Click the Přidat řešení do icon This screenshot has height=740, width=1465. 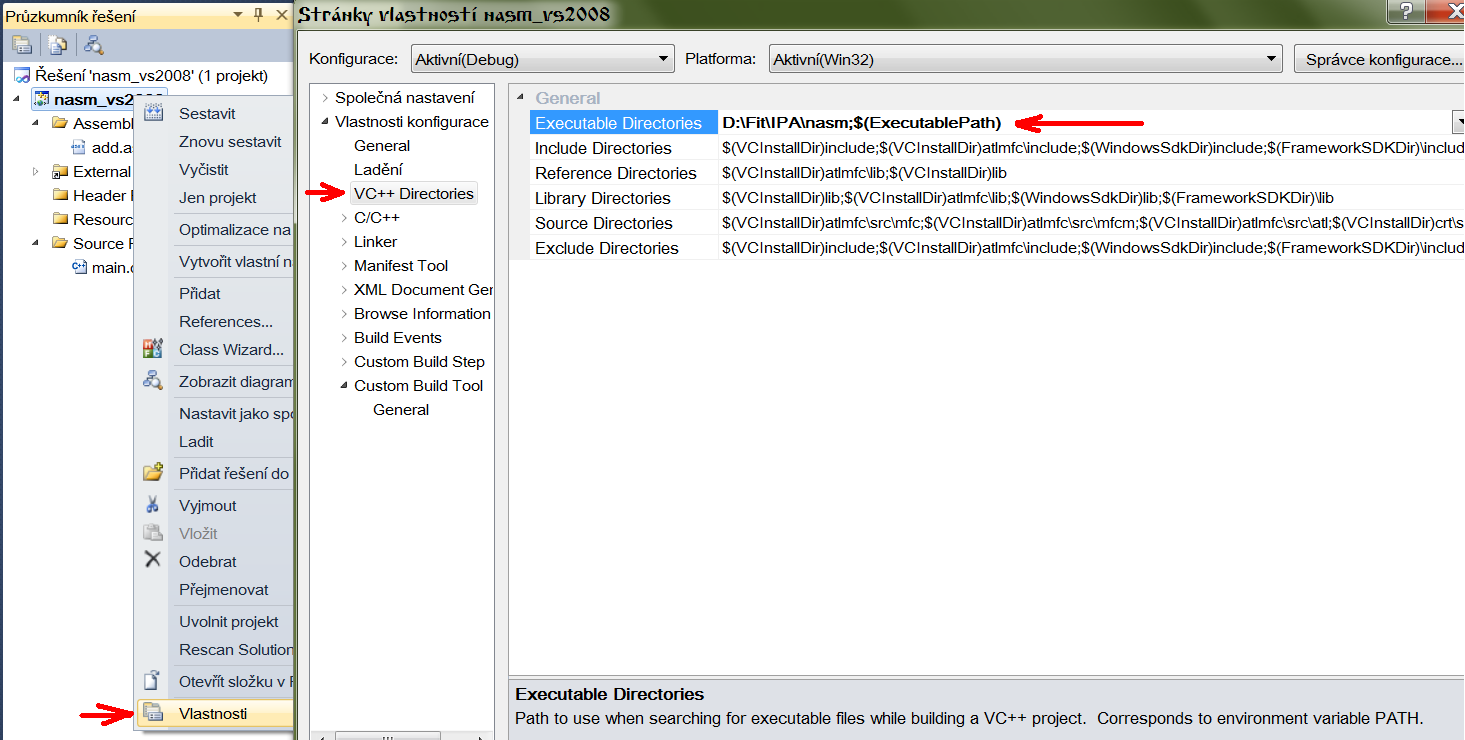pyautogui.click(x=153, y=473)
